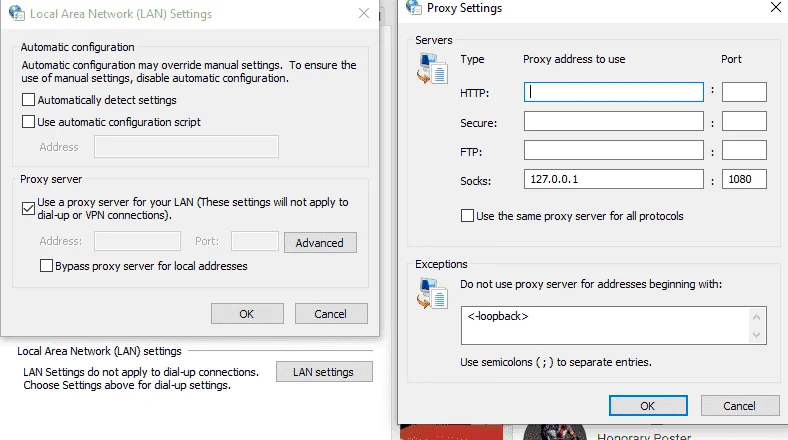Image resolution: width=788 pixels, height=440 pixels.
Task: Click the proxy server Port field in LAN Settings
Action: click(x=255, y=241)
